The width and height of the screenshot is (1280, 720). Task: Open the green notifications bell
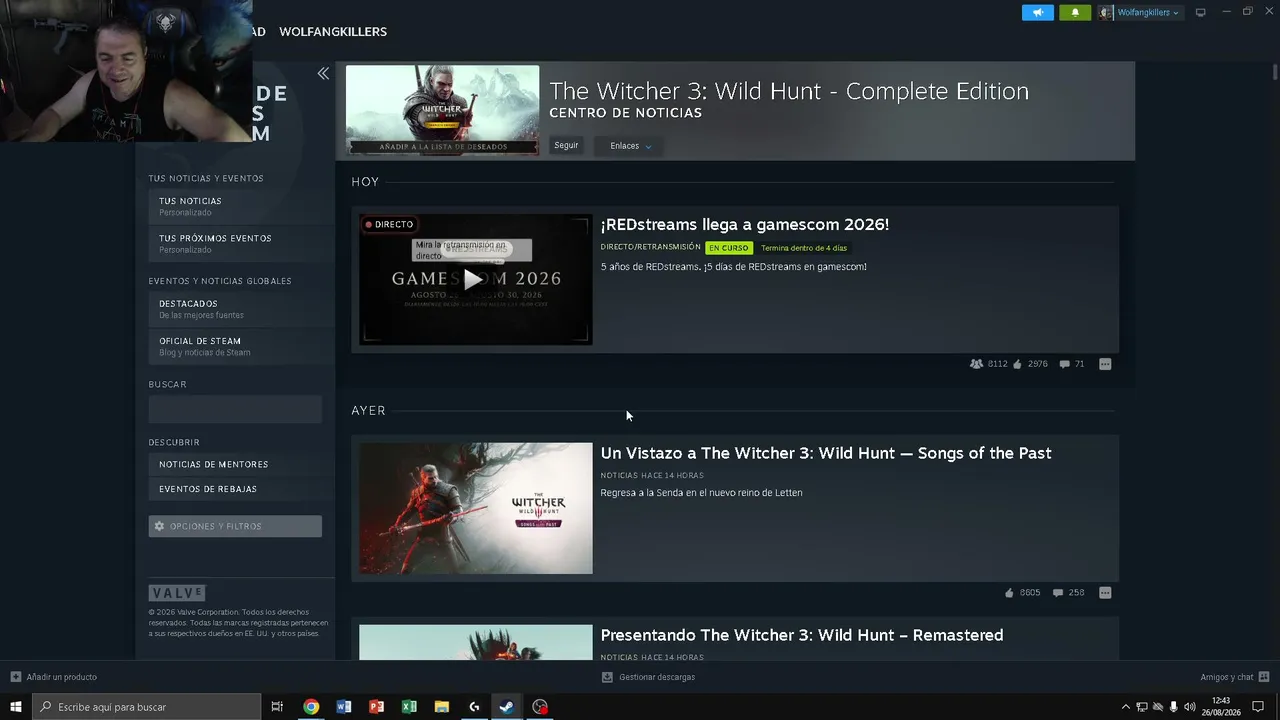(x=1075, y=12)
